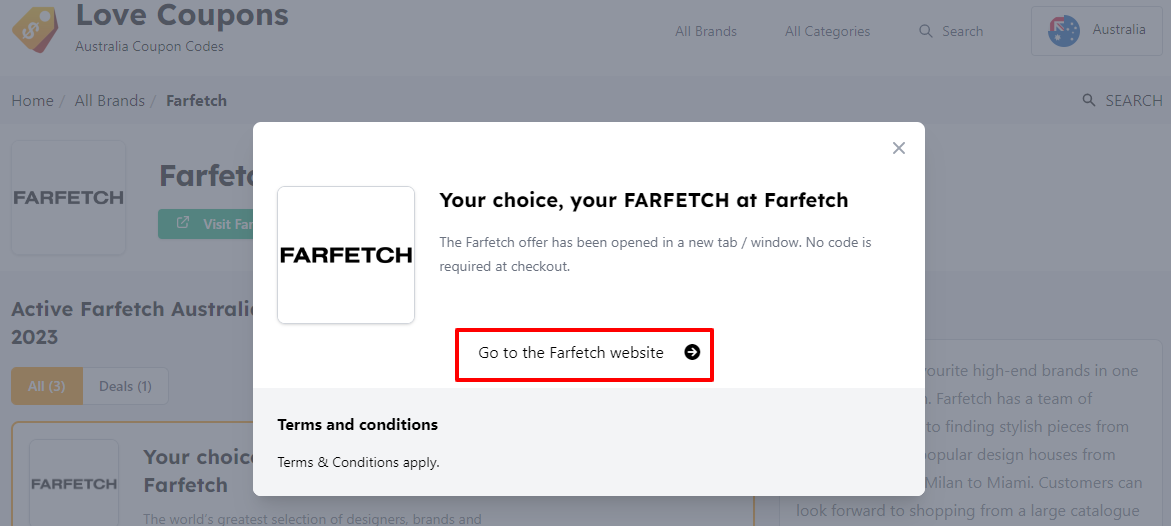This screenshot has height=526, width=1171.
Task: Select the Deals (1) tab
Action: 125,386
